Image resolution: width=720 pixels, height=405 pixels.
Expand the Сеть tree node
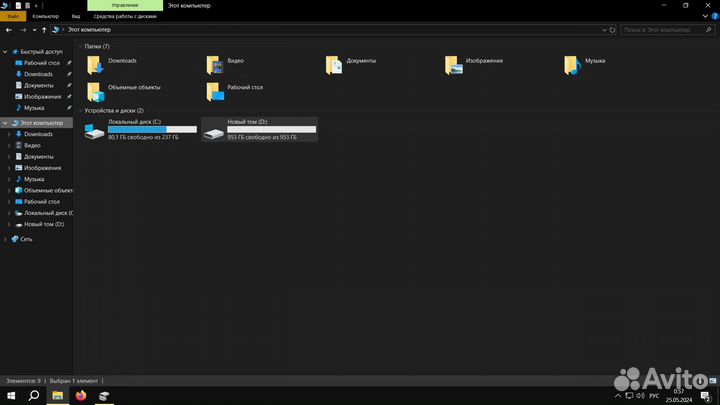point(5,239)
